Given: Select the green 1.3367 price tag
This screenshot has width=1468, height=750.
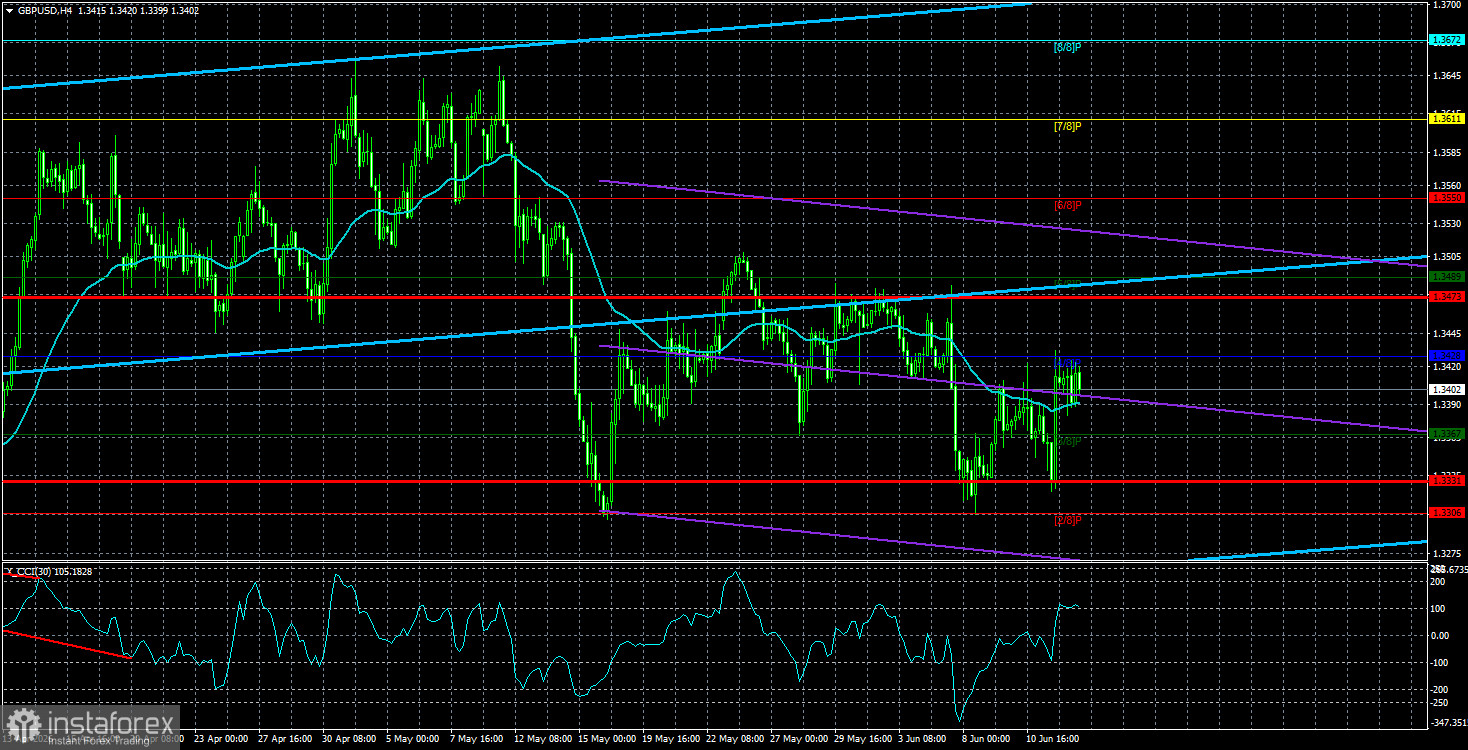Looking at the screenshot, I should point(1447,434).
